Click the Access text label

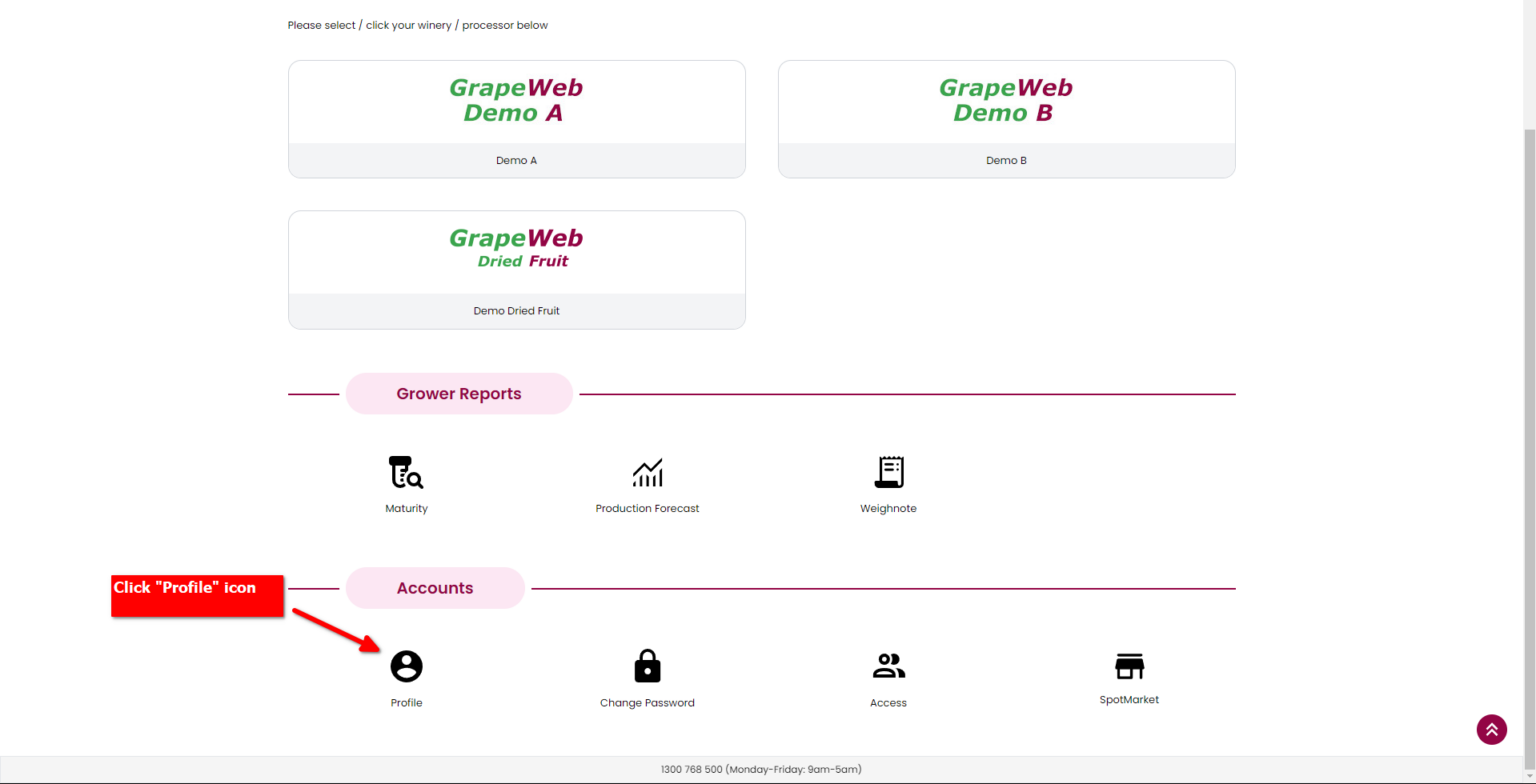point(888,703)
